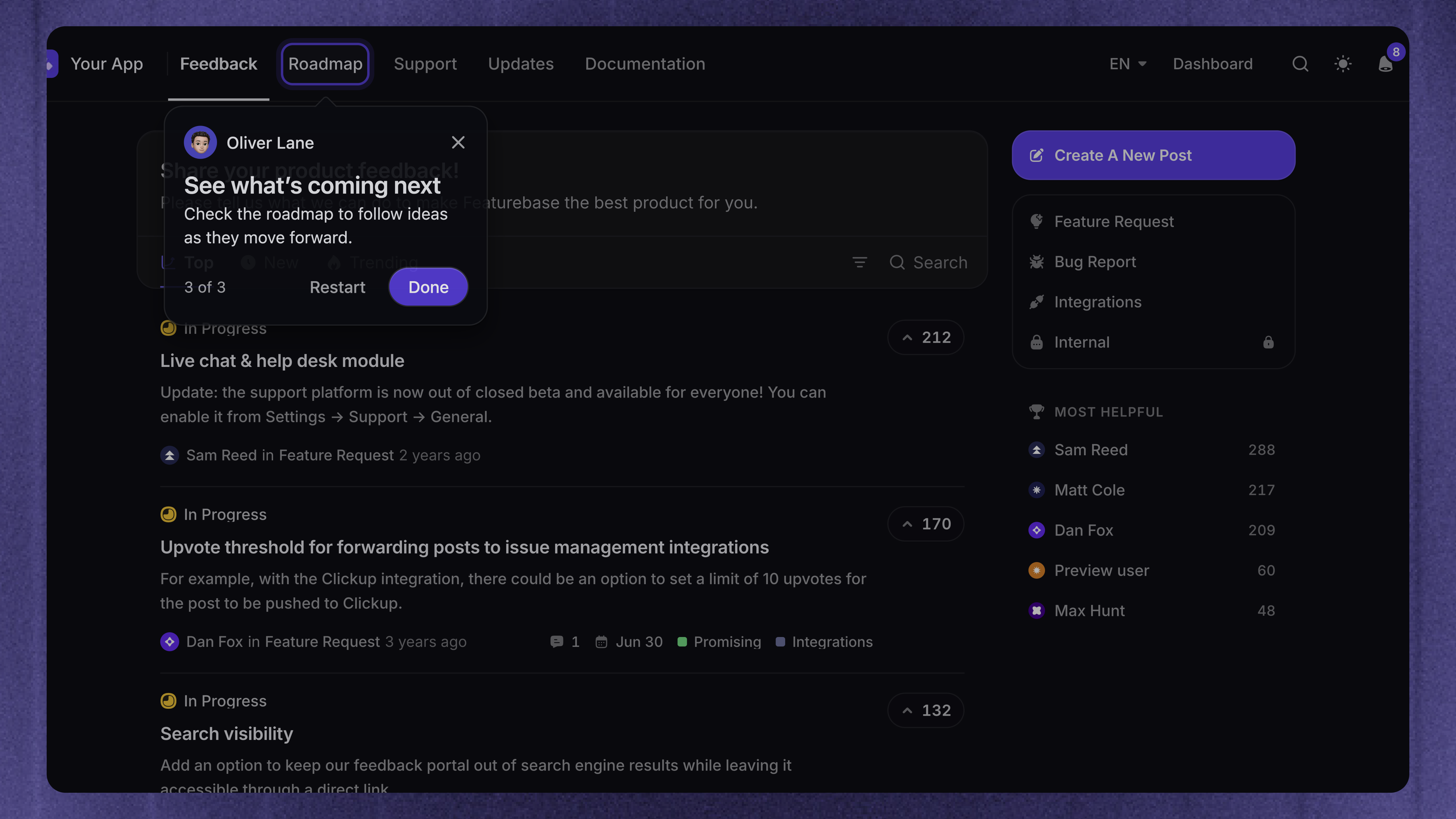Click Create A New Post button
This screenshot has height=819, width=1456.
point(1153,155)
